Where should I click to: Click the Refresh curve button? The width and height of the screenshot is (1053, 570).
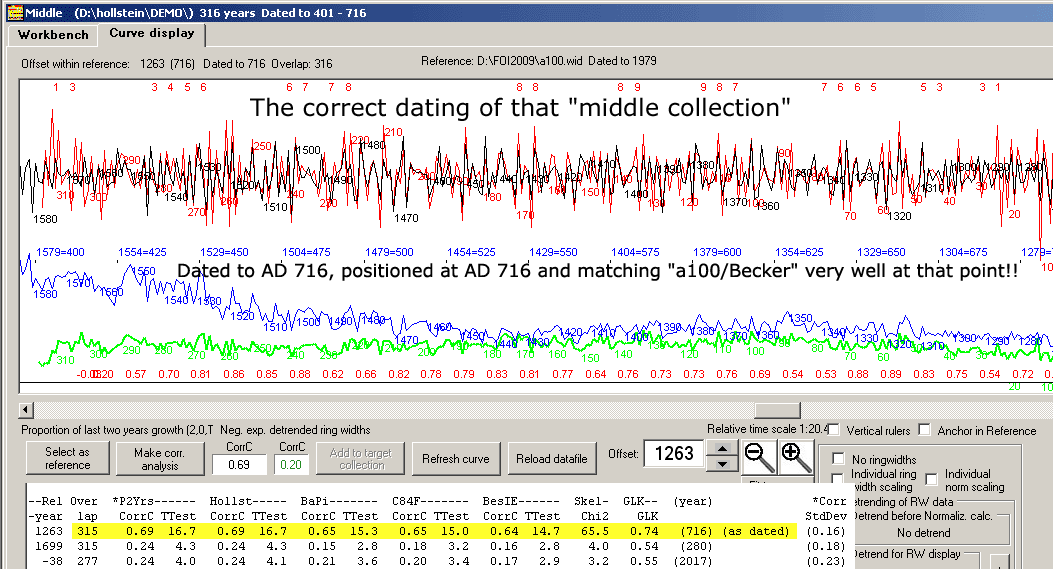point(456,459)
